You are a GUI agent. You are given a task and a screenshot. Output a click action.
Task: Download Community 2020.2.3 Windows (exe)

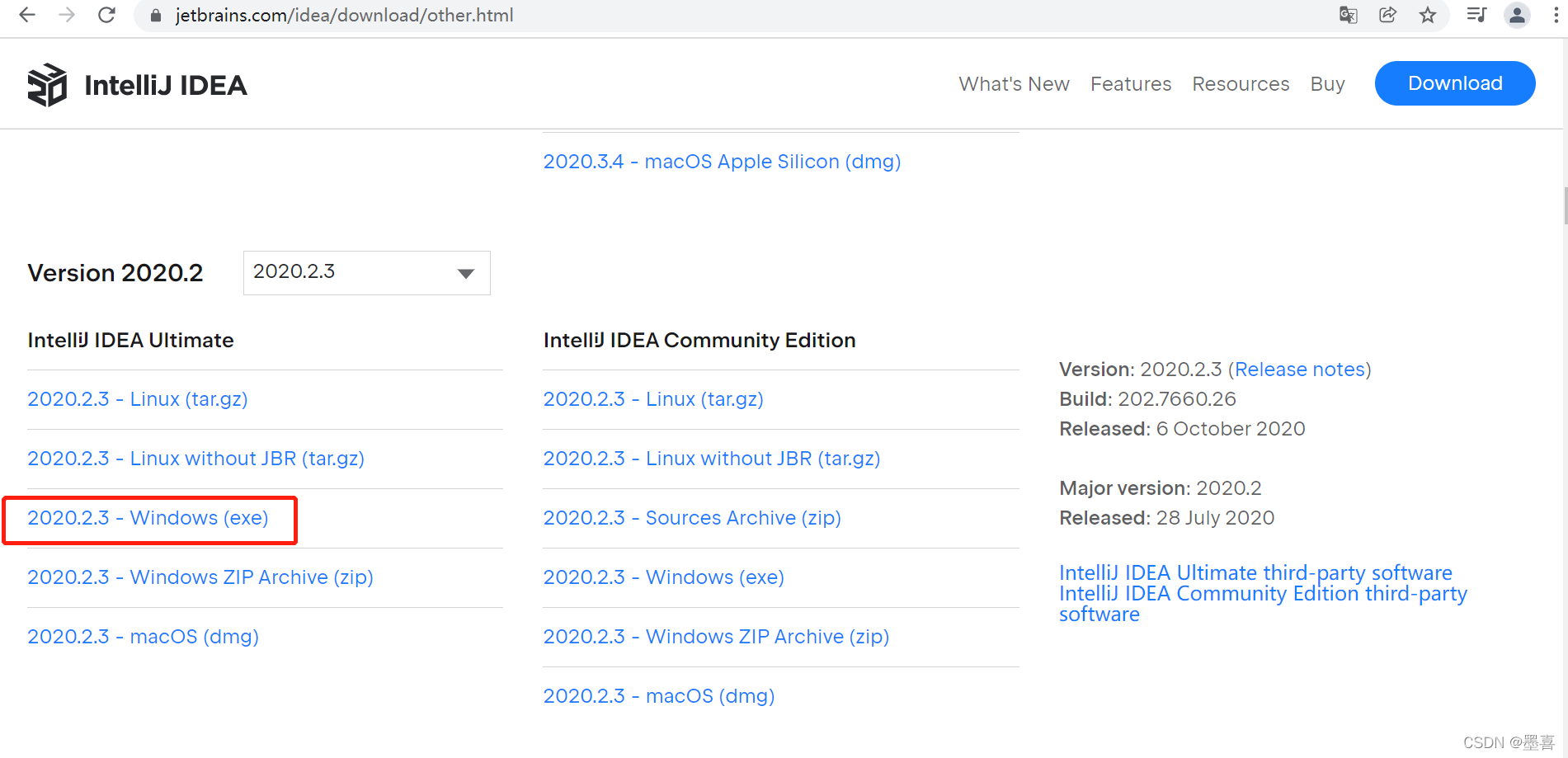tap(663, 577)
